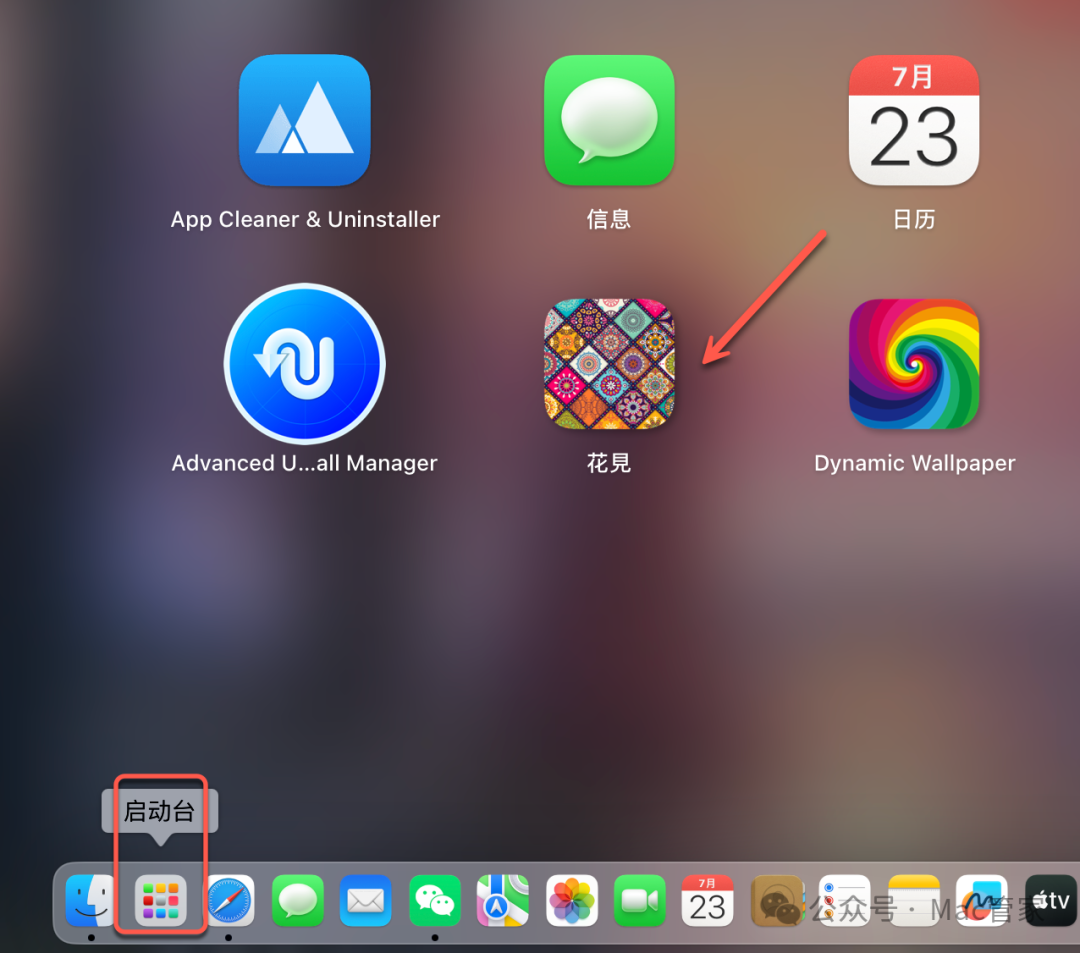Click the "App Cleaner & Uninstaller" label
Screen dimensions: 1080x953
pyautogui.click(x=305, y=220)
